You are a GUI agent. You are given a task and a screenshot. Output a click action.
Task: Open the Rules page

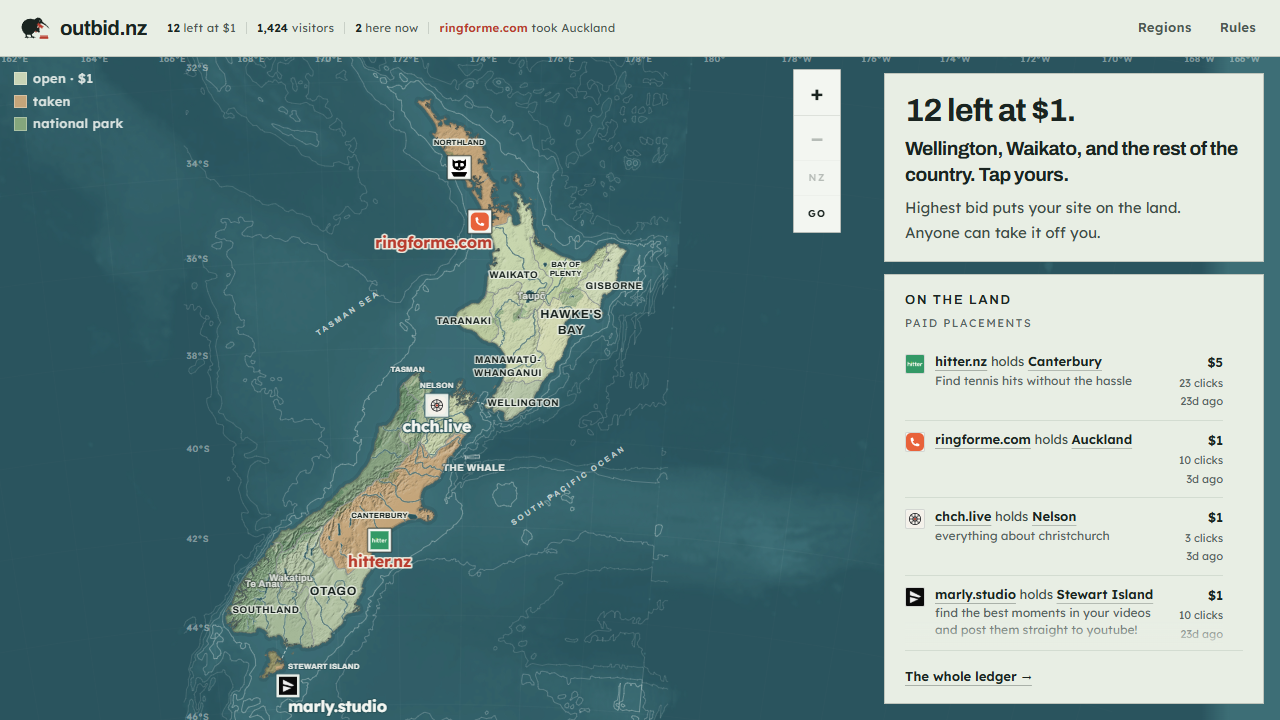tap(1237, 28)
